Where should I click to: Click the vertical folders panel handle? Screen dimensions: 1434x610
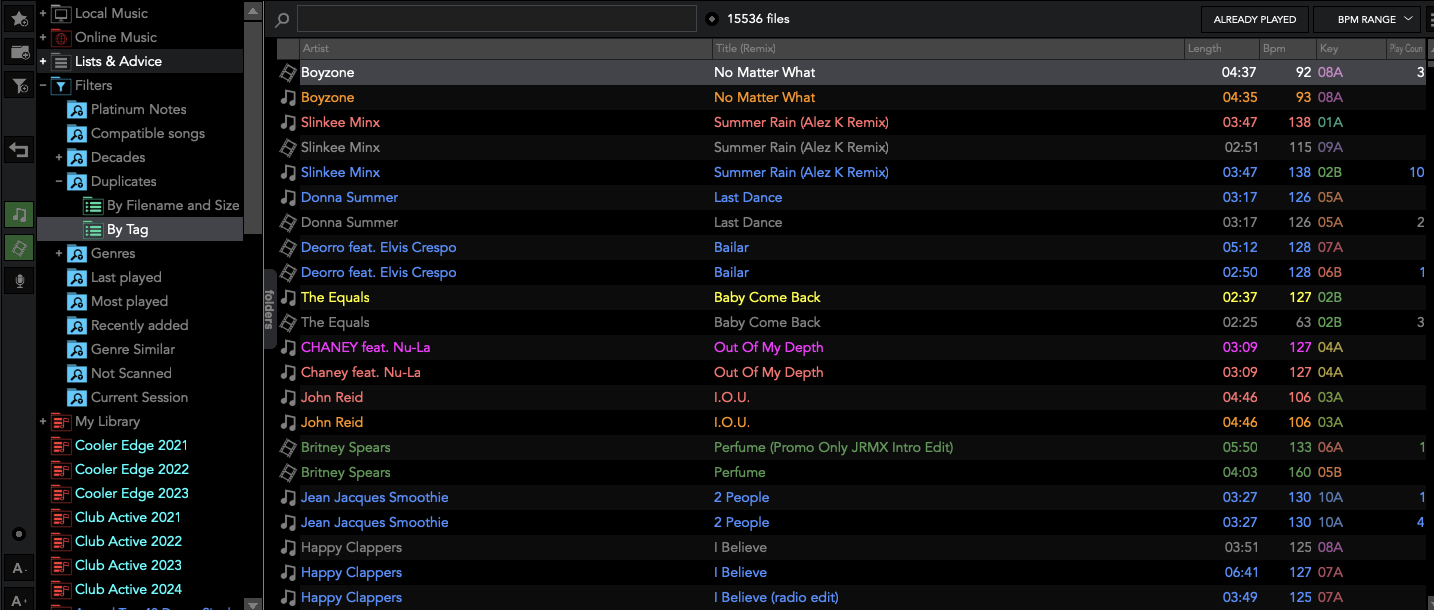click(269, 309)
